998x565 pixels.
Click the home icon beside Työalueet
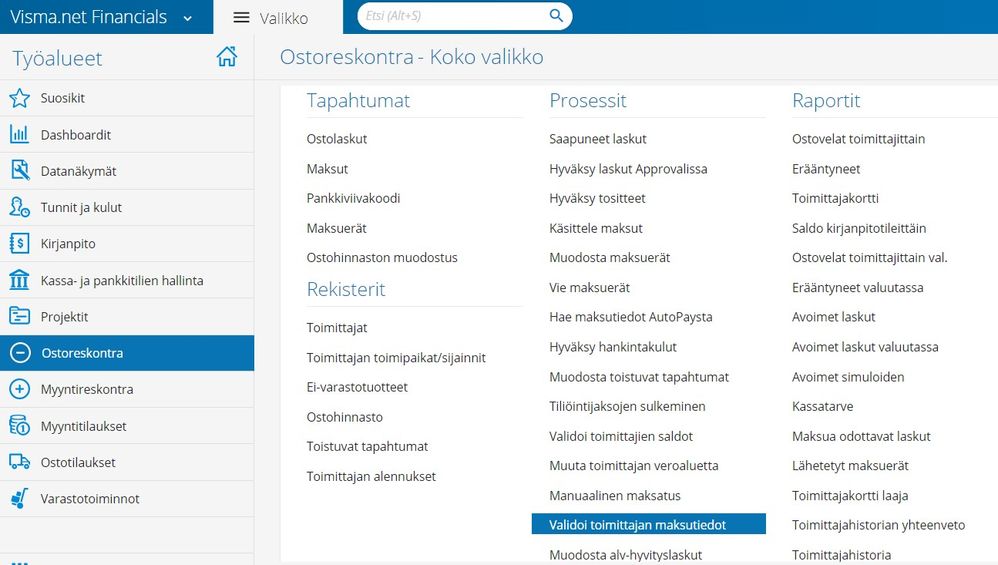pos(227,57)
